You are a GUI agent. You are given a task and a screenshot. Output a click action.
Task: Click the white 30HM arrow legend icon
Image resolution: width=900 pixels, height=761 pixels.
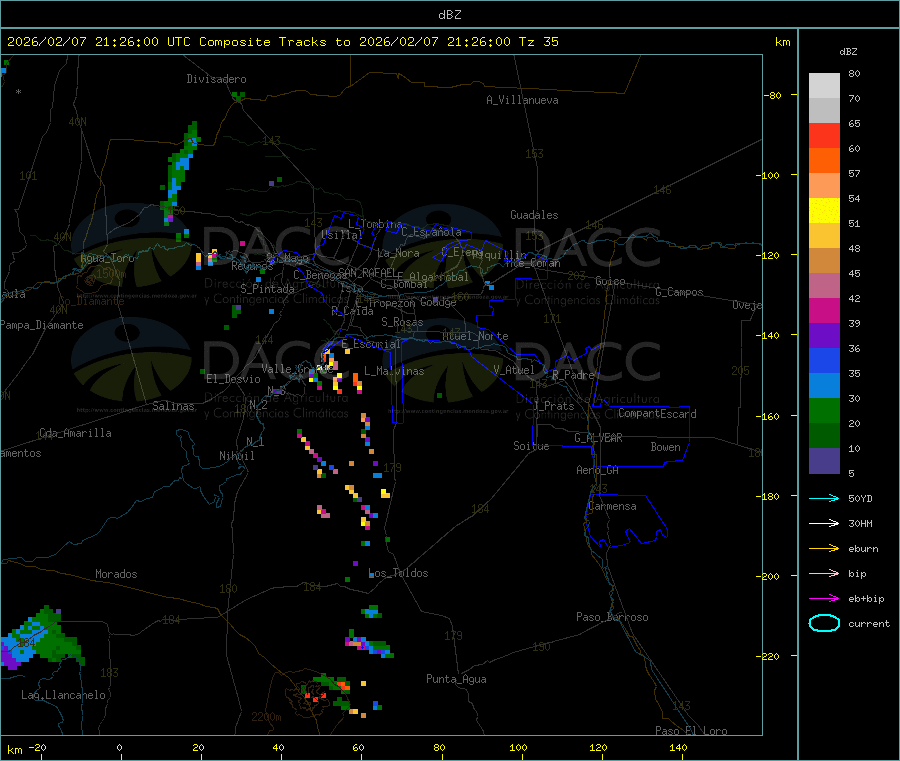pyautogui.click(x=824, y=523)
